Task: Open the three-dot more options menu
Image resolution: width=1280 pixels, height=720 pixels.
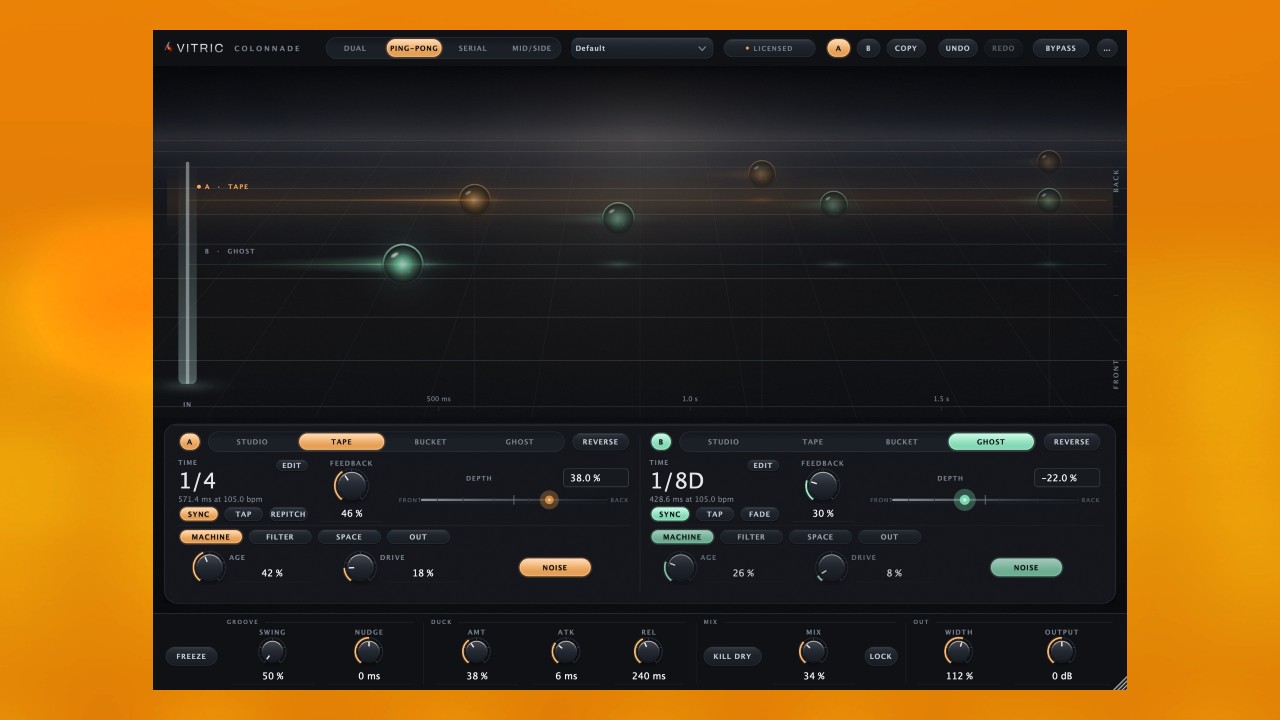Action: (x=1106, y=48)
